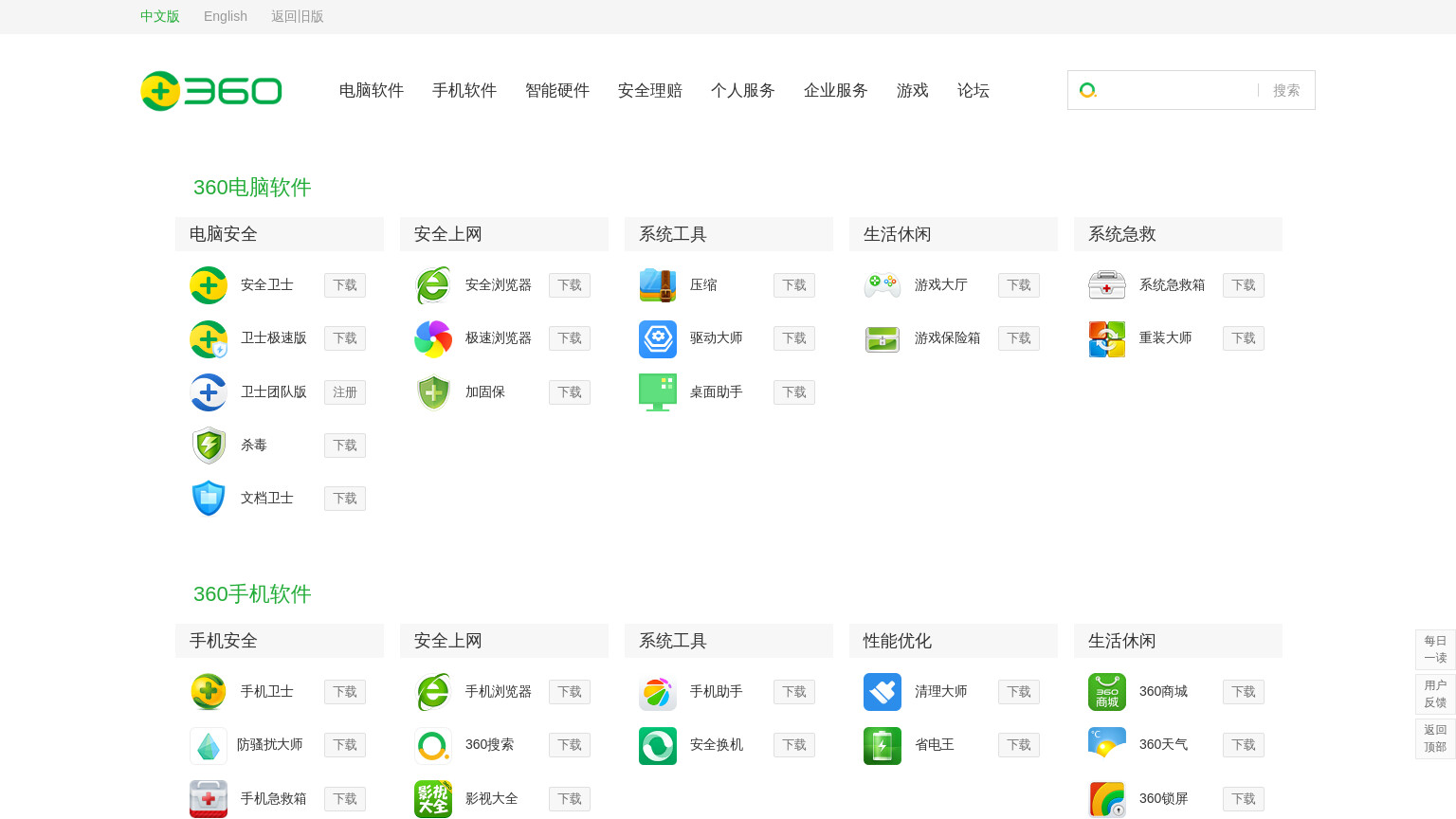Click the 360锁屏 product name
This screenshot has width=1456, height=819.
(1164, 799)
